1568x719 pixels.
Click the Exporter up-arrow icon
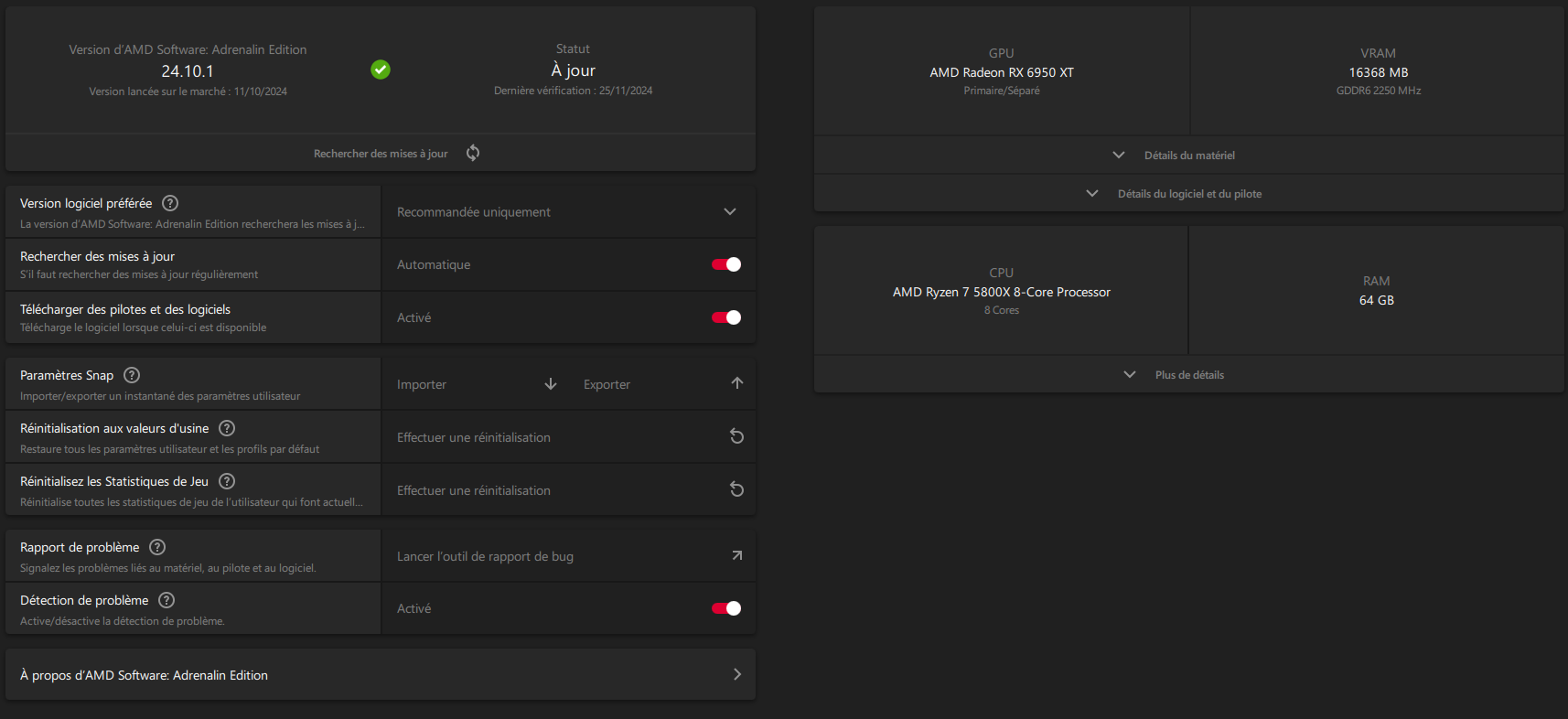pos(737,384)
